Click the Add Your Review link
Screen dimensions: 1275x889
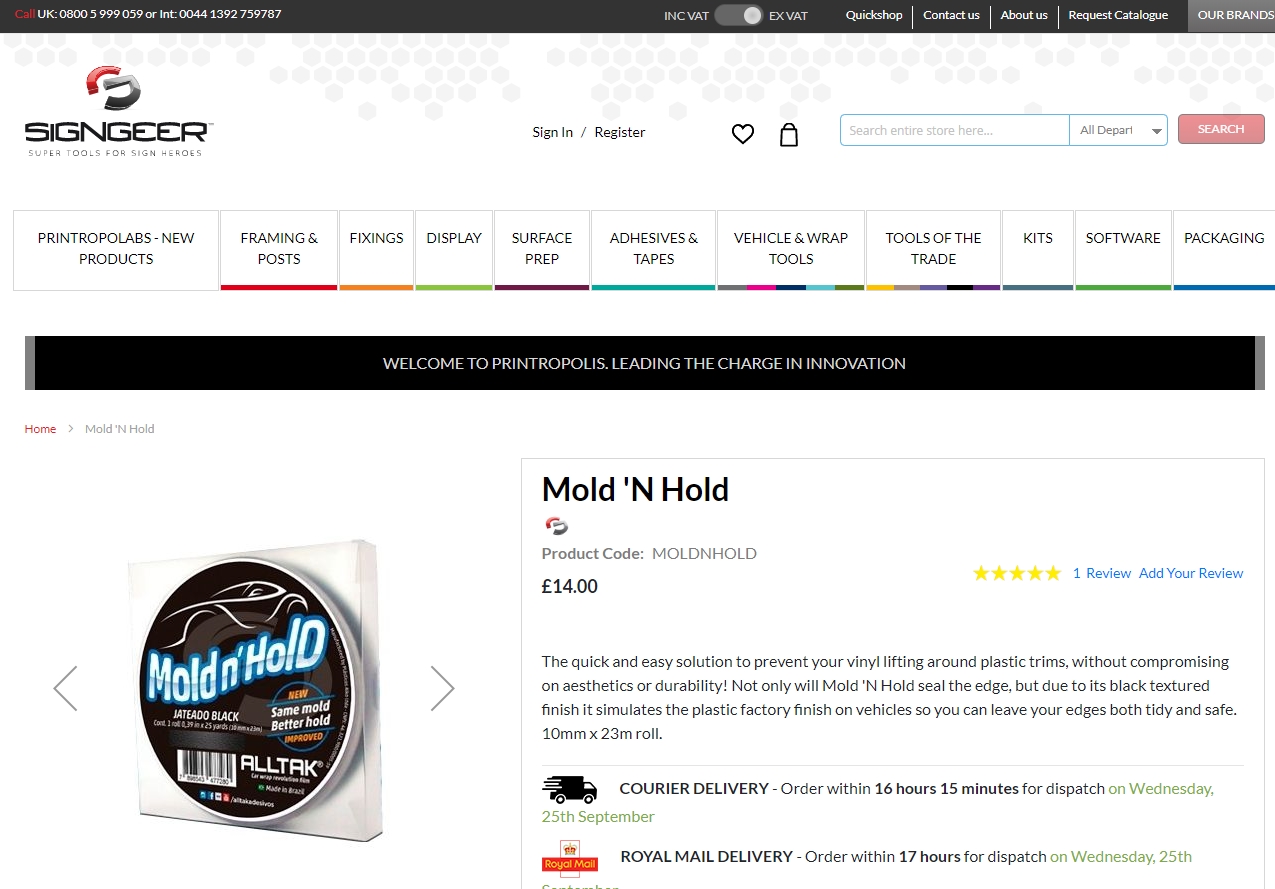coord(1191,573)
